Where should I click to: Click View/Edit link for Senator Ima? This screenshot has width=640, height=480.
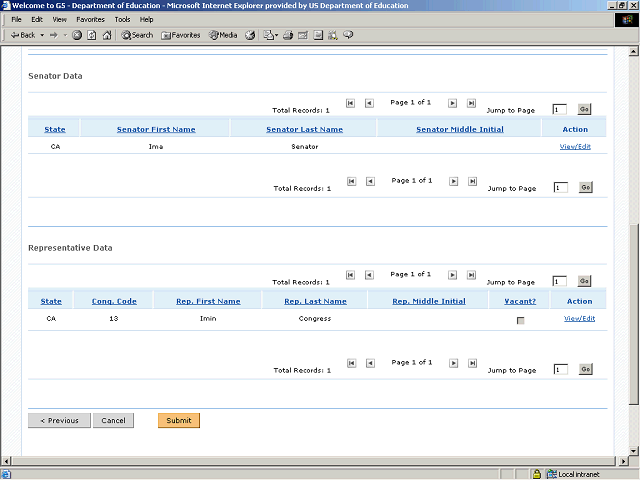point(575,146)
